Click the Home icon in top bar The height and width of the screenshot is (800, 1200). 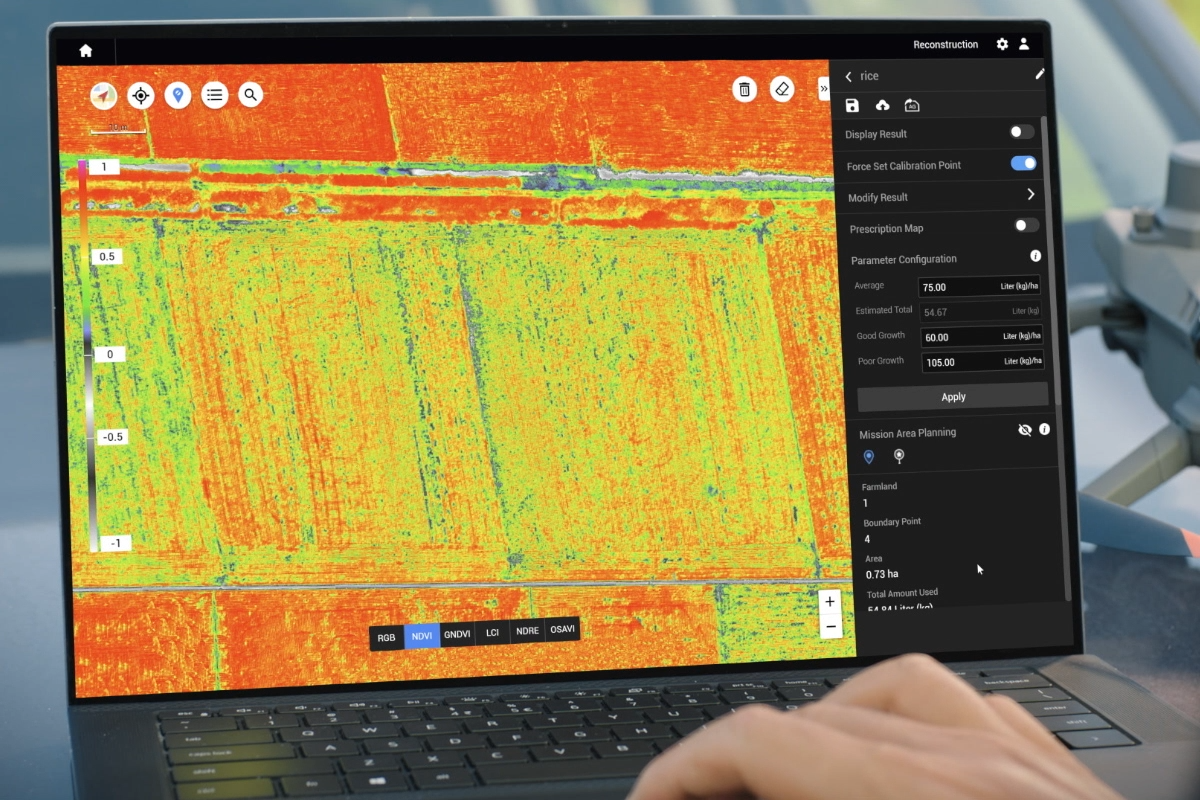pyautogui.click(x=86, y=51)
